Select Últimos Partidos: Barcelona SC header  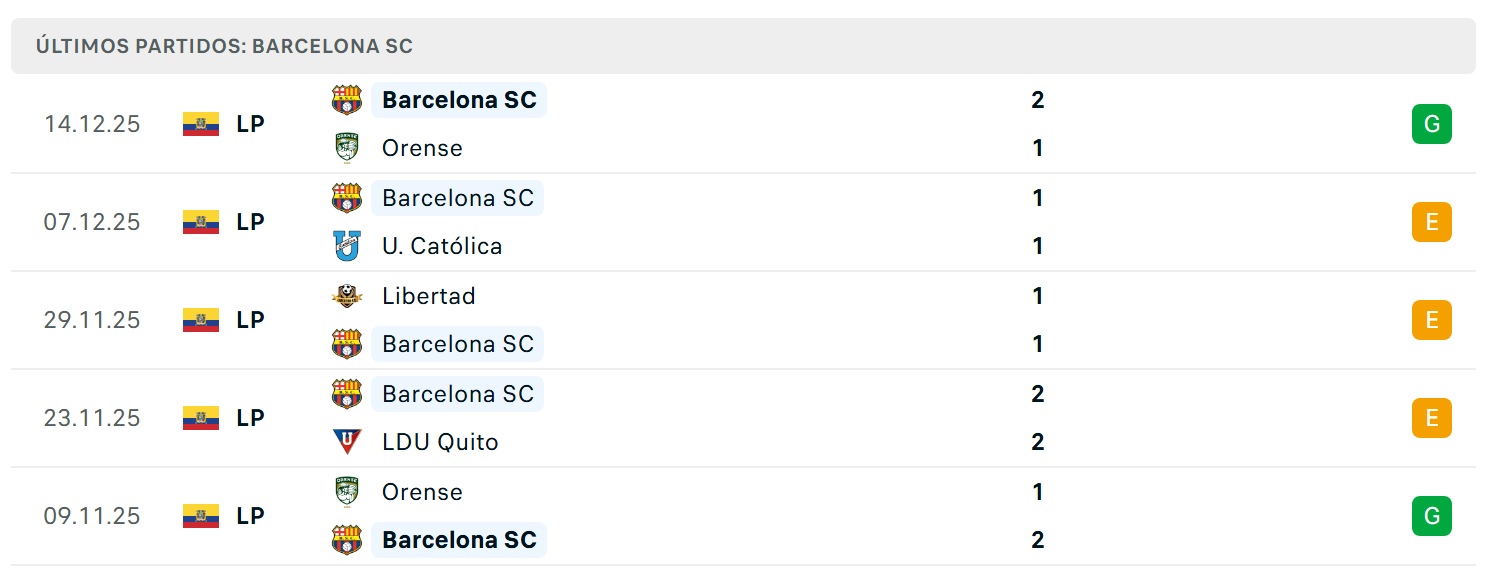(224, 46)
